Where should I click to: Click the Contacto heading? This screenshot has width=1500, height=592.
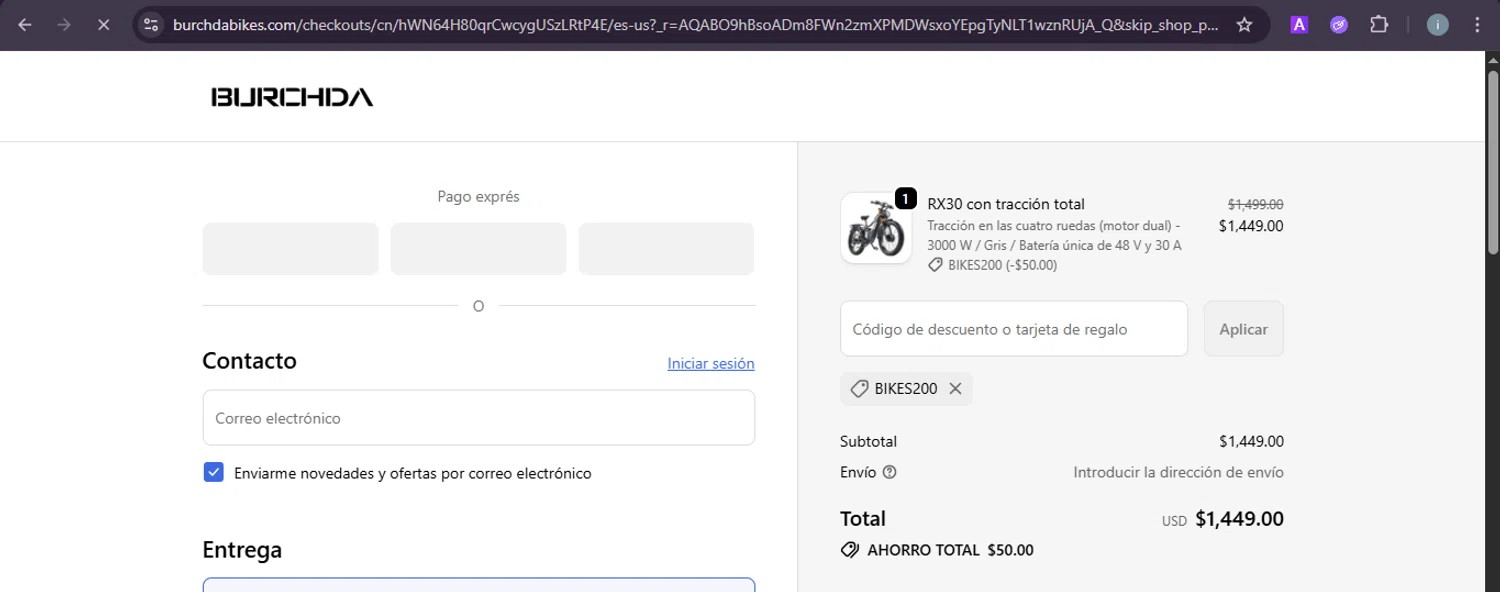250,361
